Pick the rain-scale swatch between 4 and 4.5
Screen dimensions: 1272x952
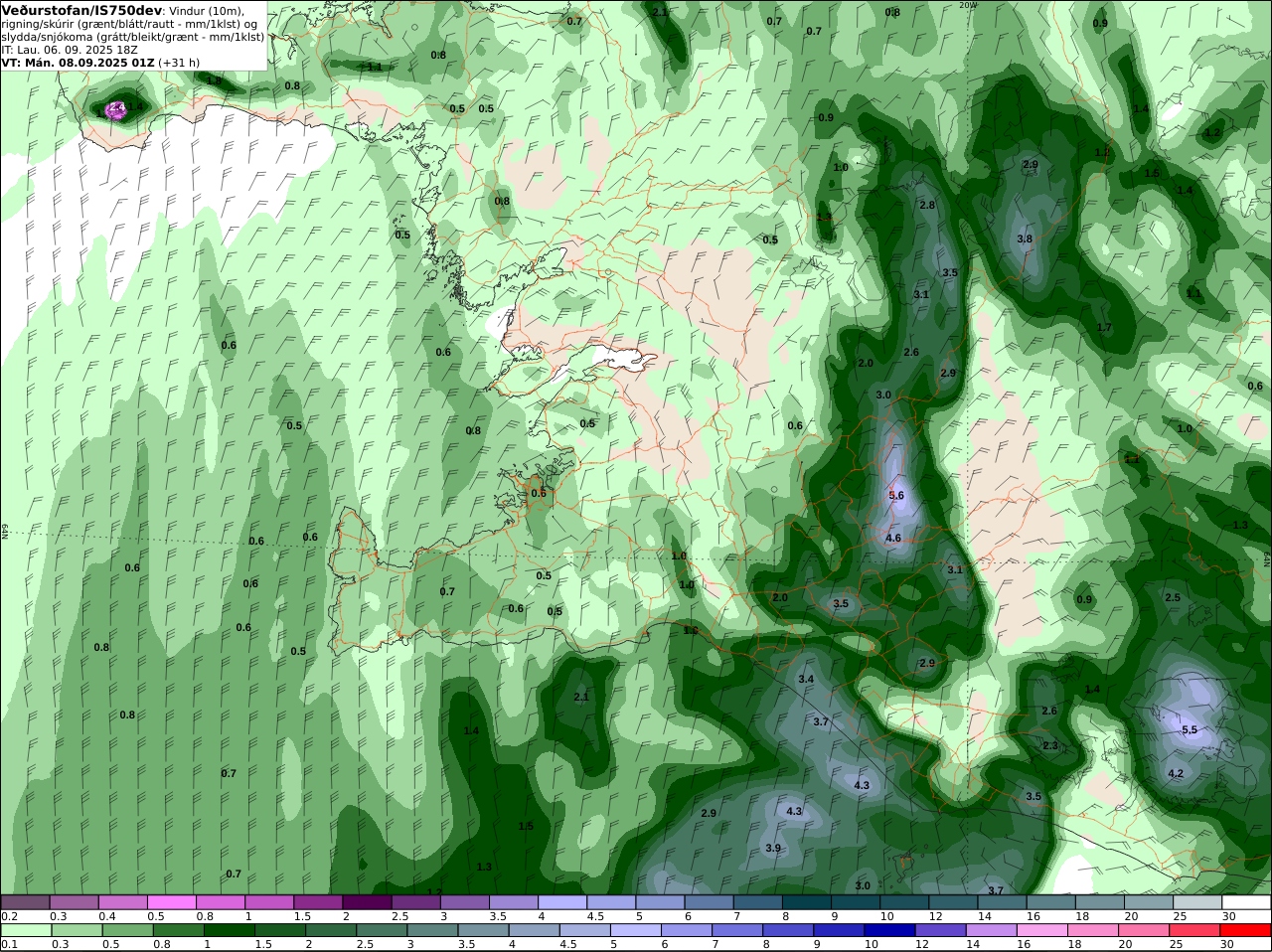[535, 930]
